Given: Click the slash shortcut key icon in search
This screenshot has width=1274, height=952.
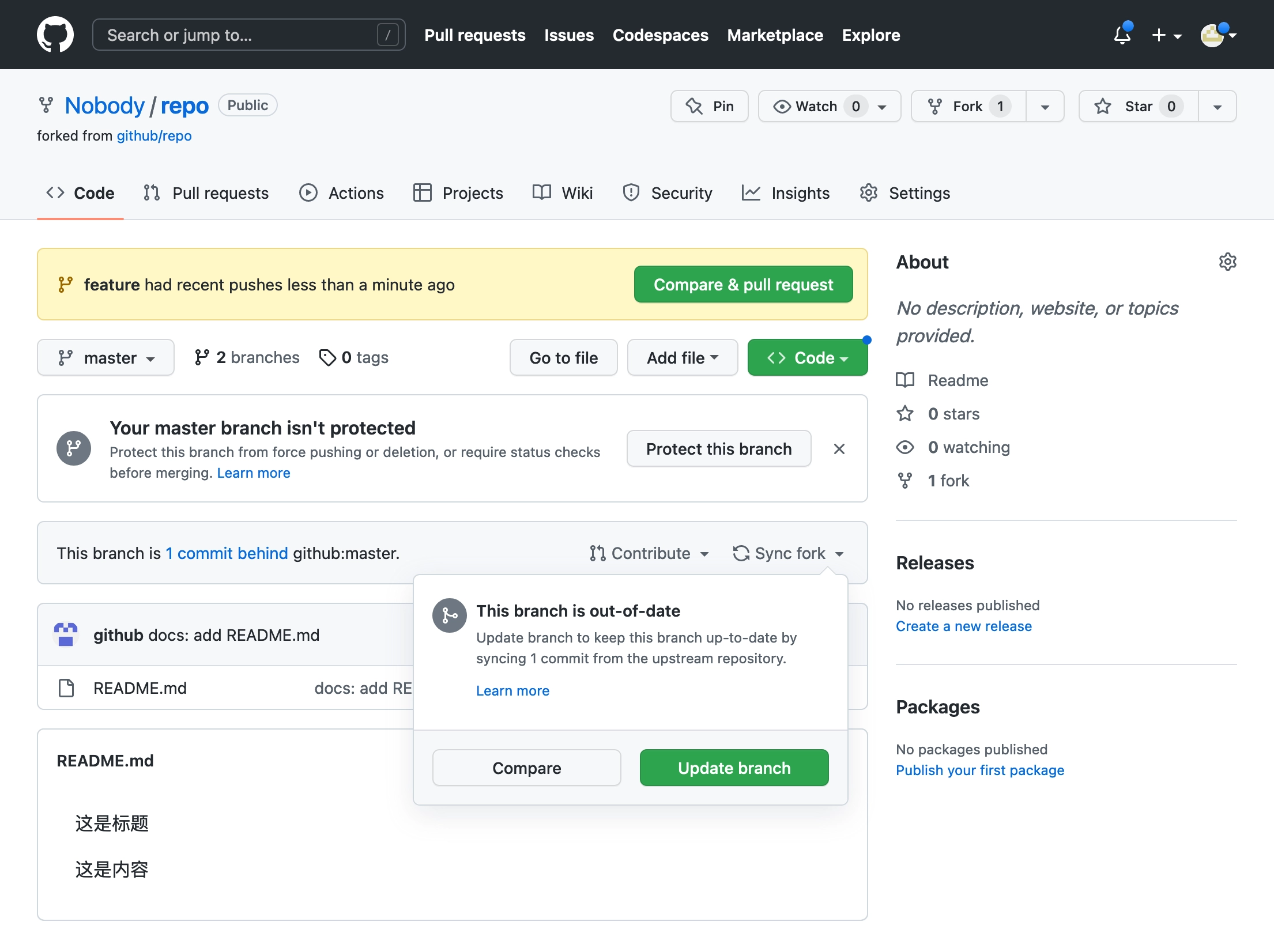Looking at the screenshot, I should 387,35.
